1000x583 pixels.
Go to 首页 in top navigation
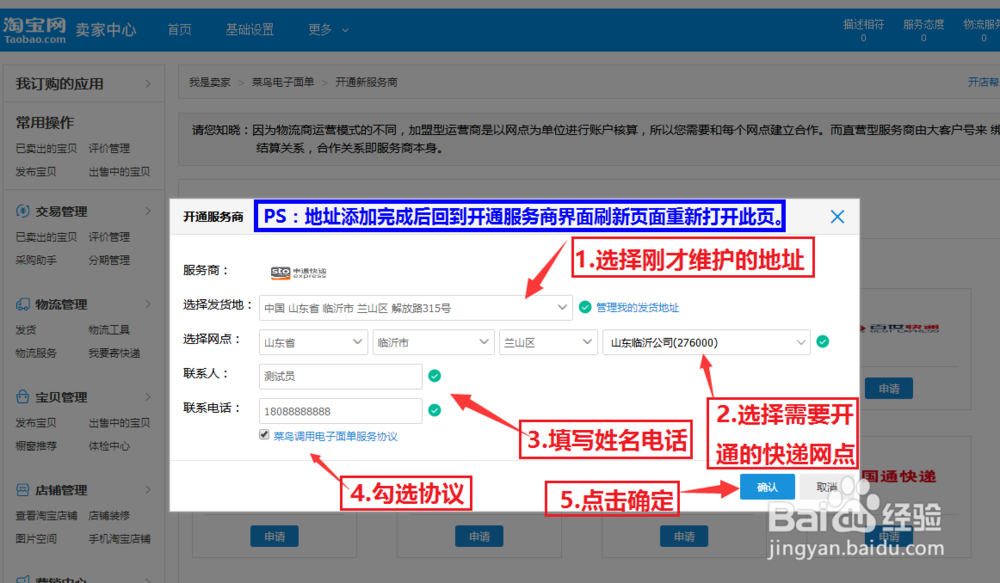[x=179, y=29]
